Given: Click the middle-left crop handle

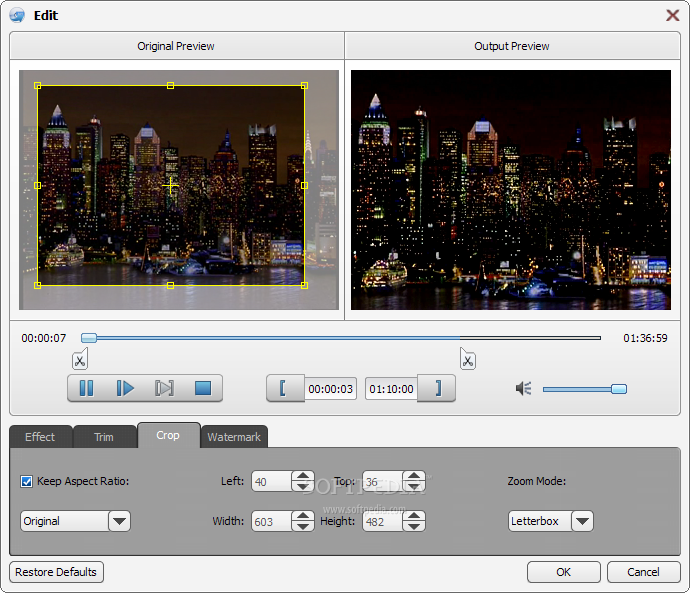Looking at the screenshot, I should [37, 186].
